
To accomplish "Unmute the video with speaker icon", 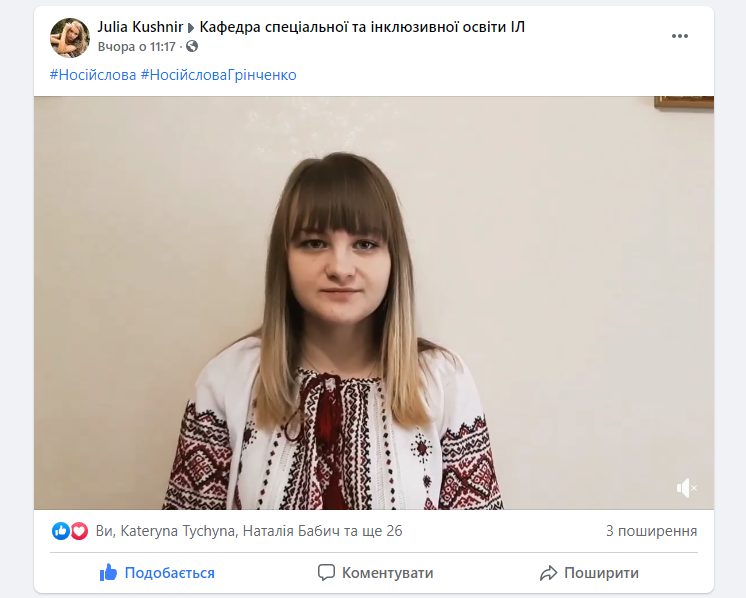I will 687,488.
